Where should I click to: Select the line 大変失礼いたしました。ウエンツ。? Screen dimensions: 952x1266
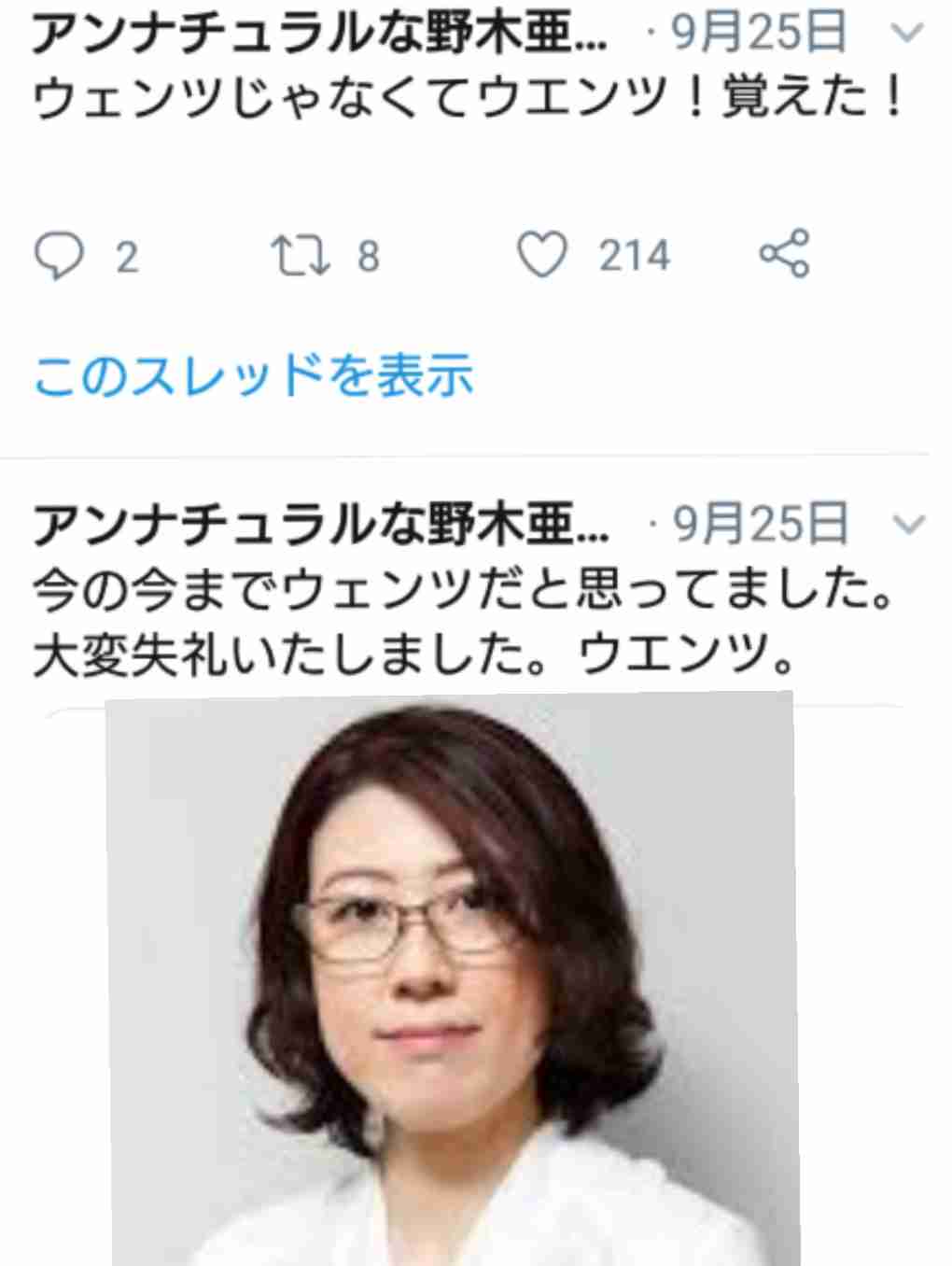pyautogui.click(x=414, y=656)
